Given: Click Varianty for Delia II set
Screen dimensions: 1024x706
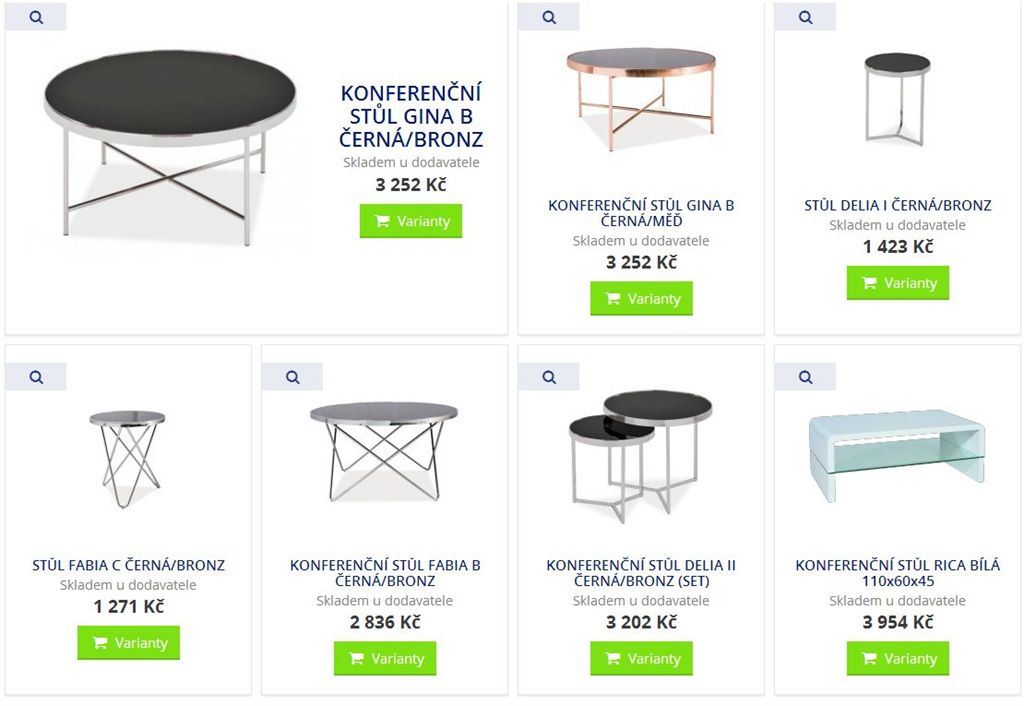Looking at the screenshot, I should (x=641, y=658).
